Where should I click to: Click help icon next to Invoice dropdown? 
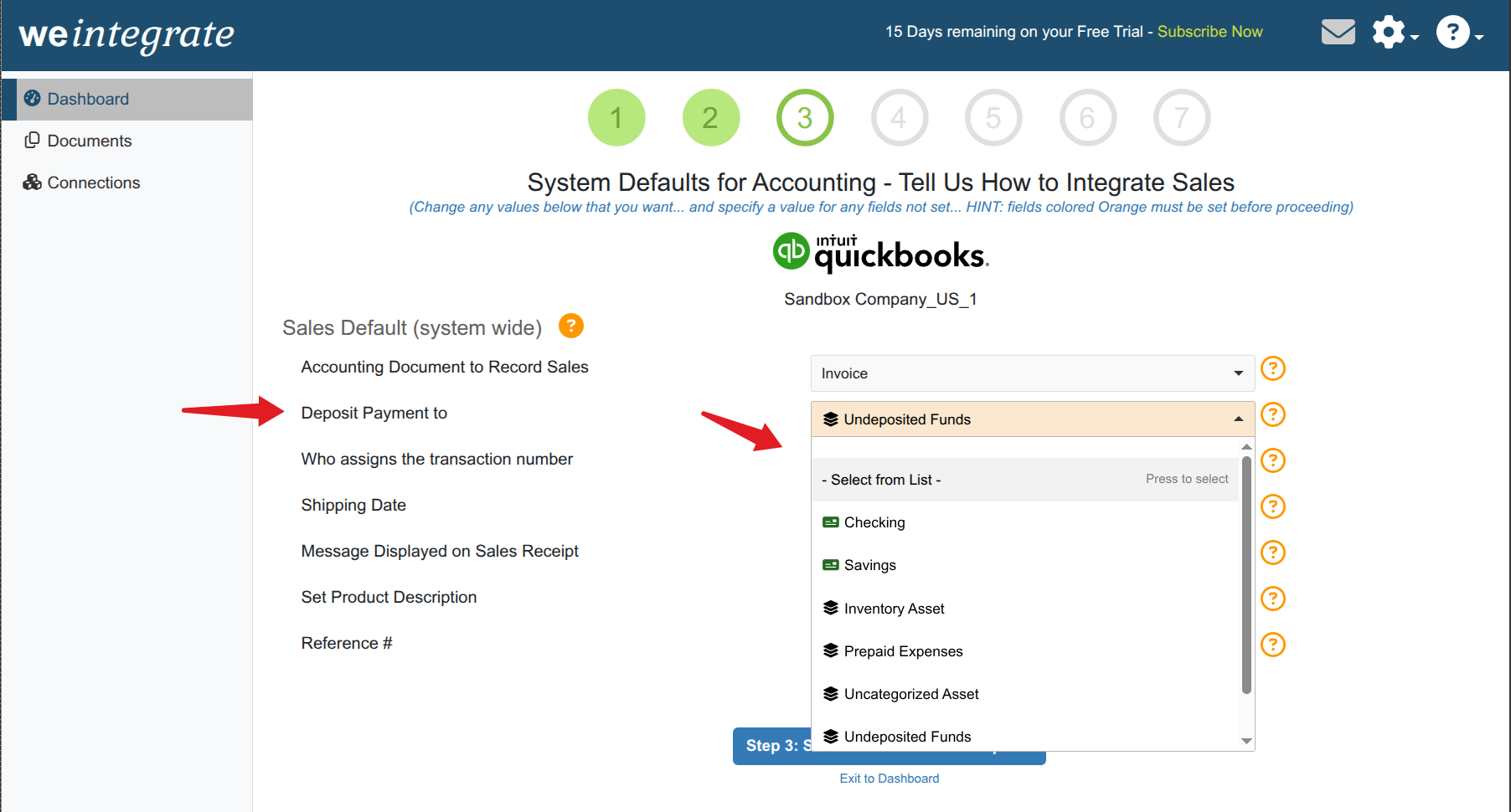tap(1272, 368)
